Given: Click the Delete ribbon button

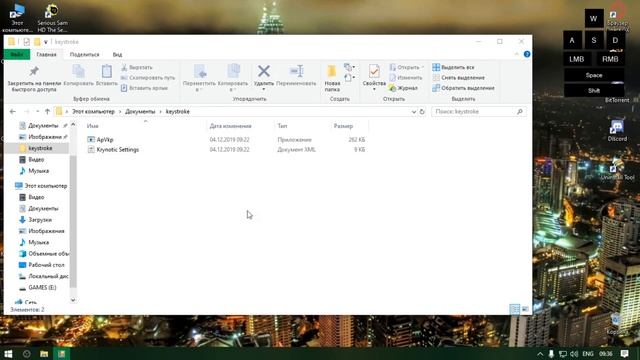Looking at the screenshot, I should coord(264,77).
